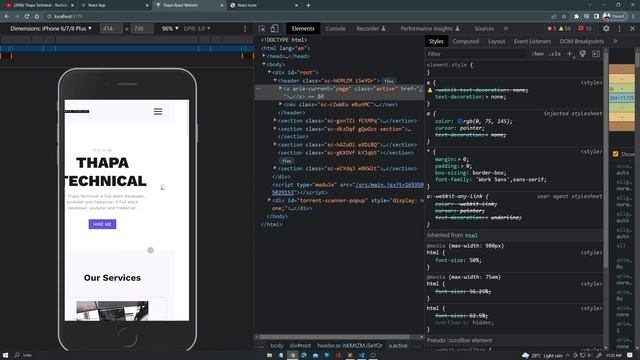Open taskbar search
Viewport: 640px width, 360px height.
(x=17, y=355)
